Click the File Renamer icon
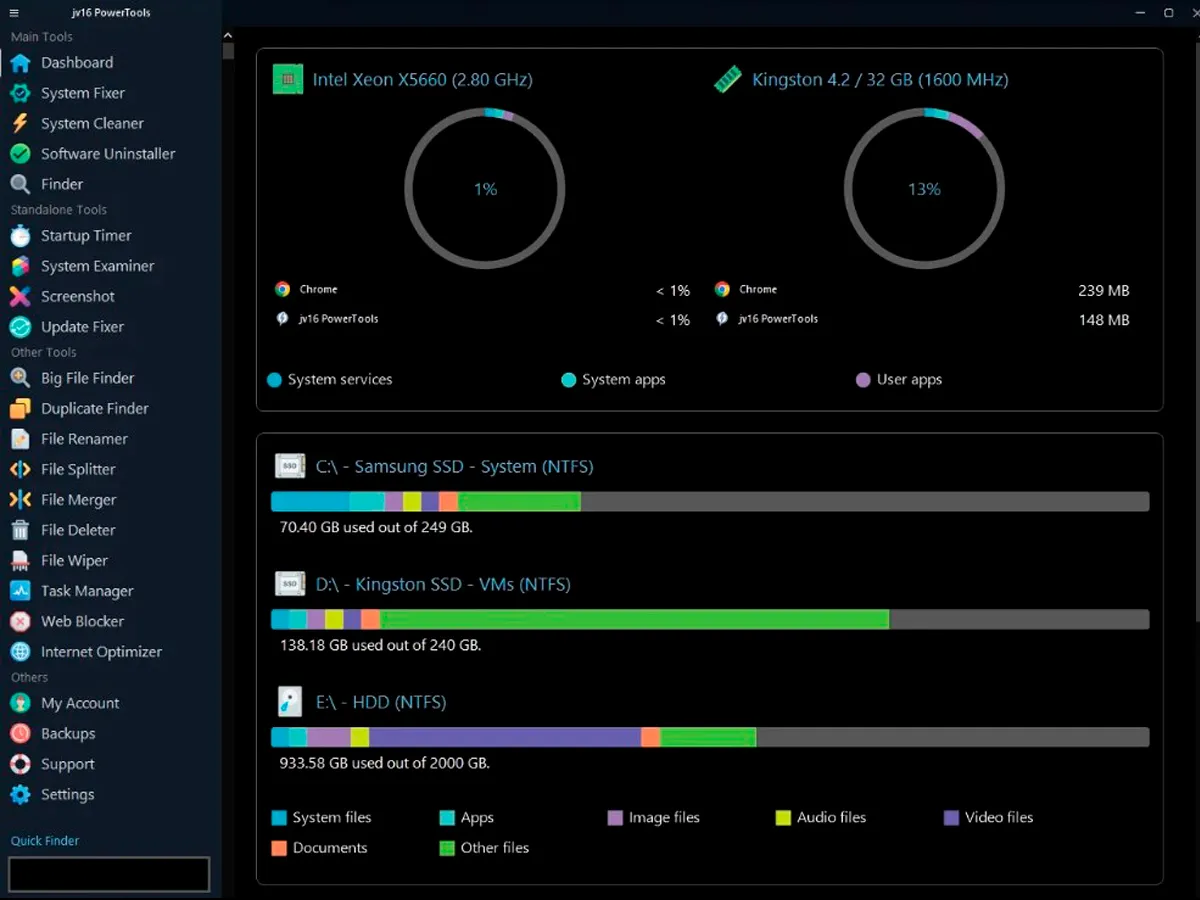The image size is (1200, 900). click(x=20, y=439)
